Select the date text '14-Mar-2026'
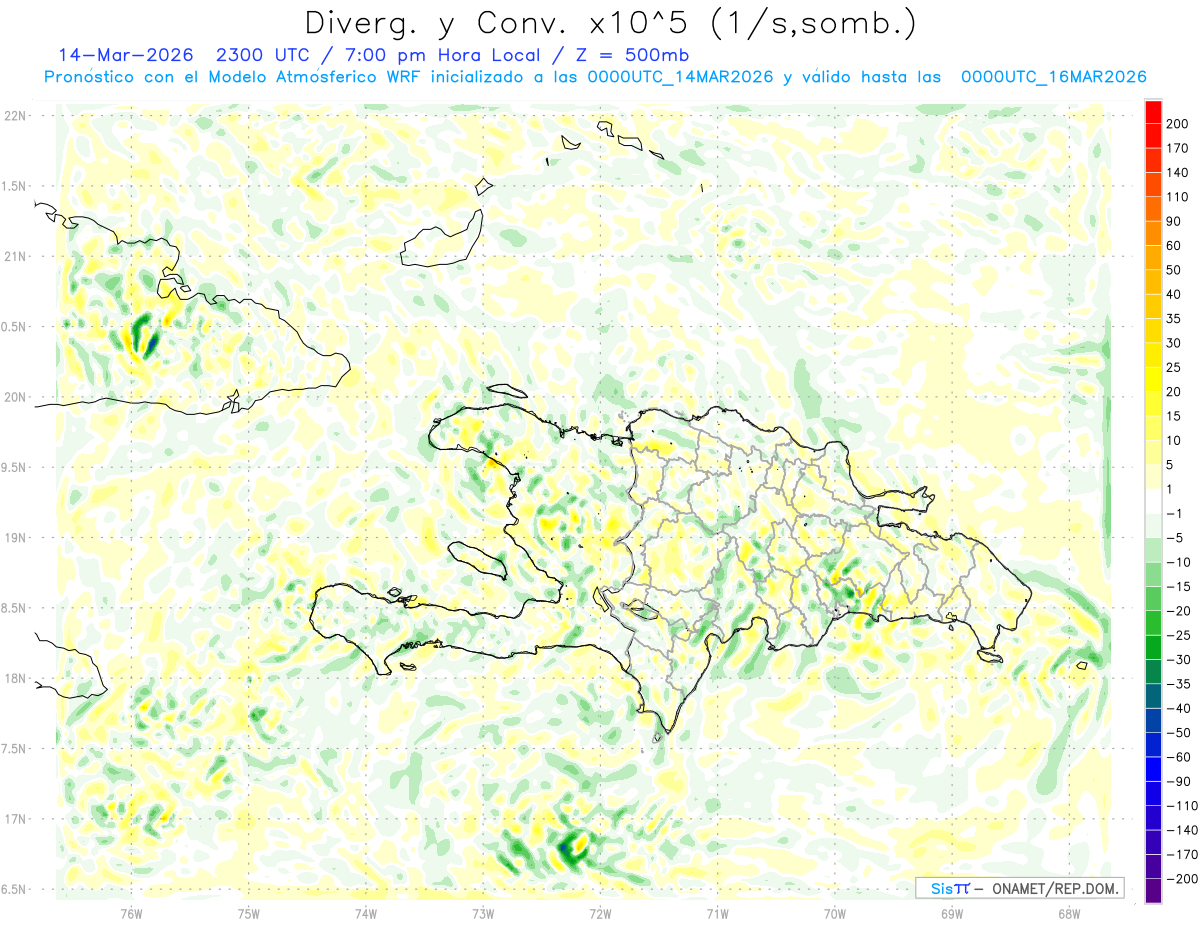Screen dimensions: 1200x927 (x=125, y=55)
